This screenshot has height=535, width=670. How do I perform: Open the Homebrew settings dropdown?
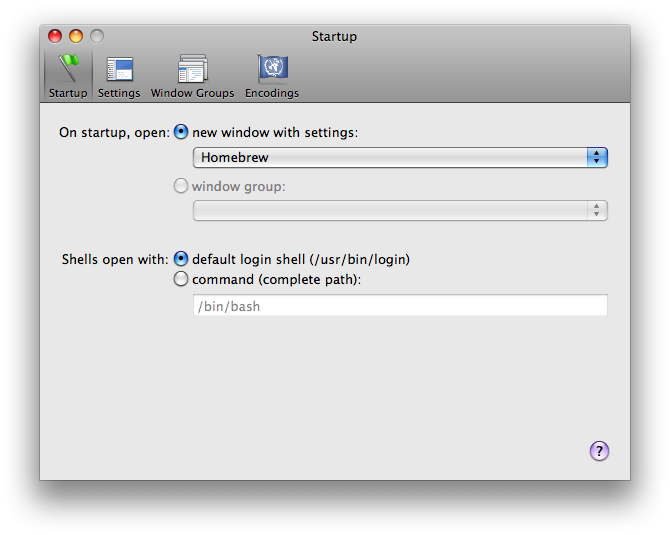400,157
